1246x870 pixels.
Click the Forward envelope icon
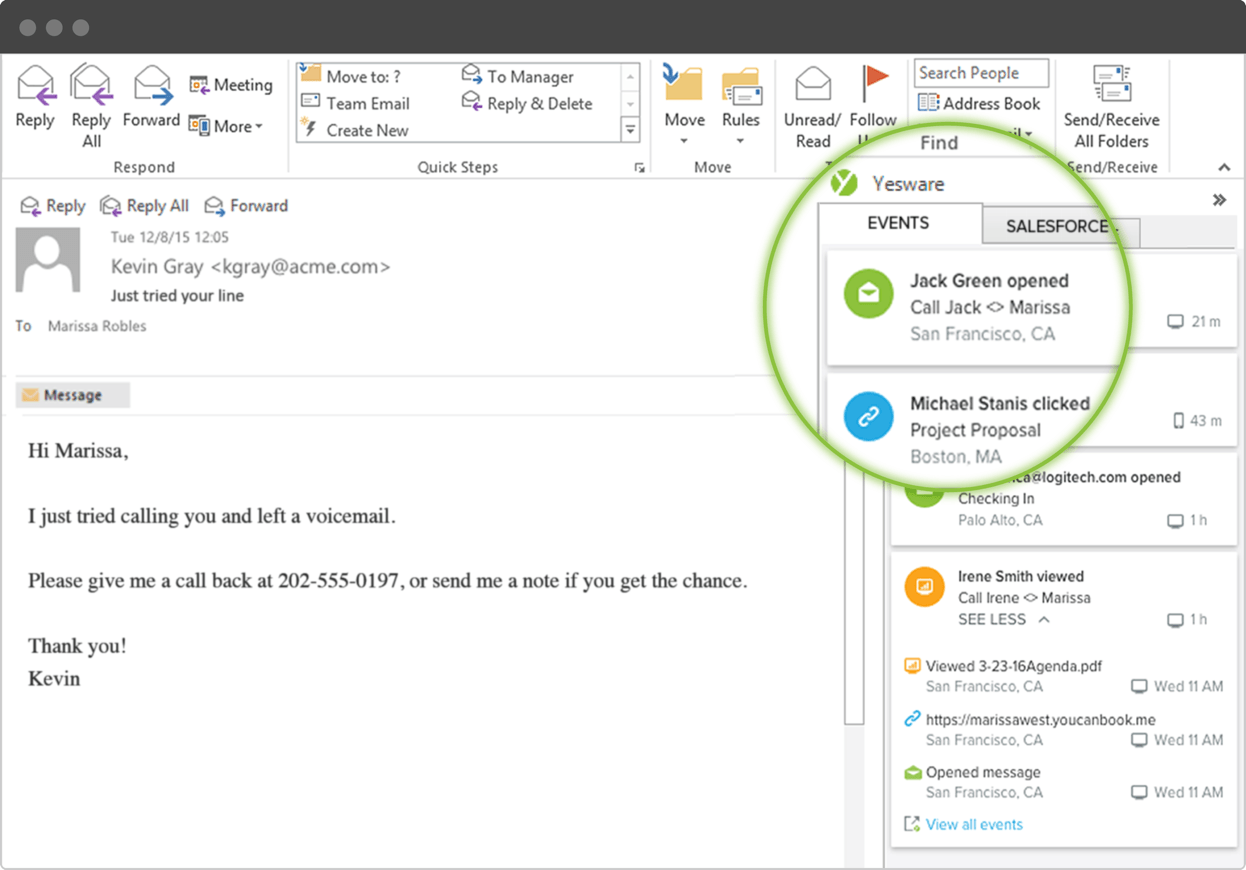pyautogui.click(x=151, y=85)
